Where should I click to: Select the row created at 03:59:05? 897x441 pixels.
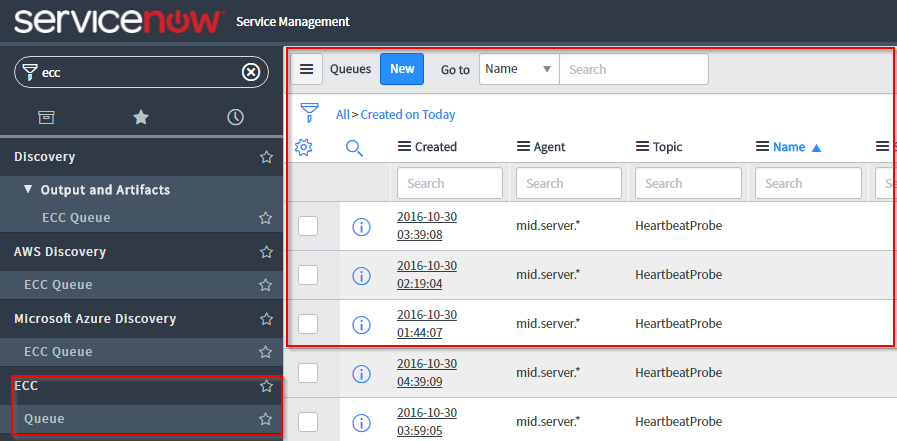pyautogui.click(x=308, y=422)
